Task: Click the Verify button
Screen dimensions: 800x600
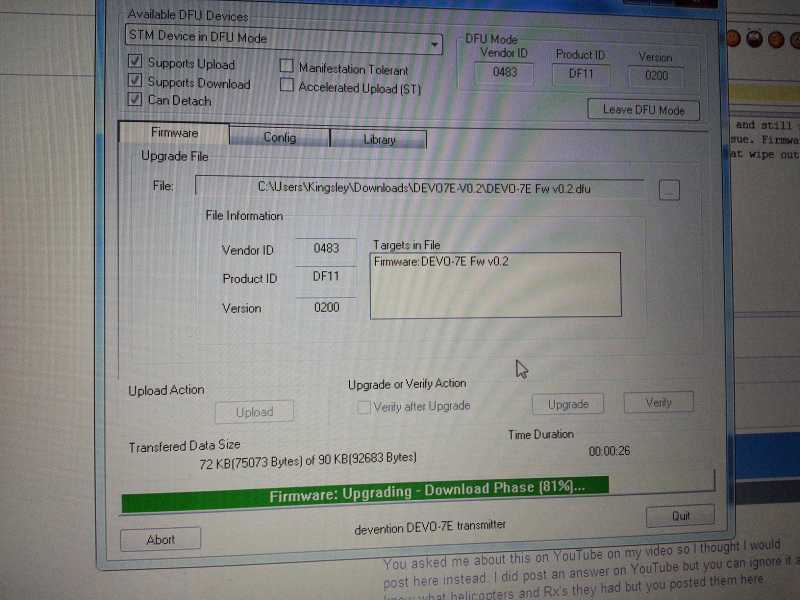Action: tap(658, 403)
